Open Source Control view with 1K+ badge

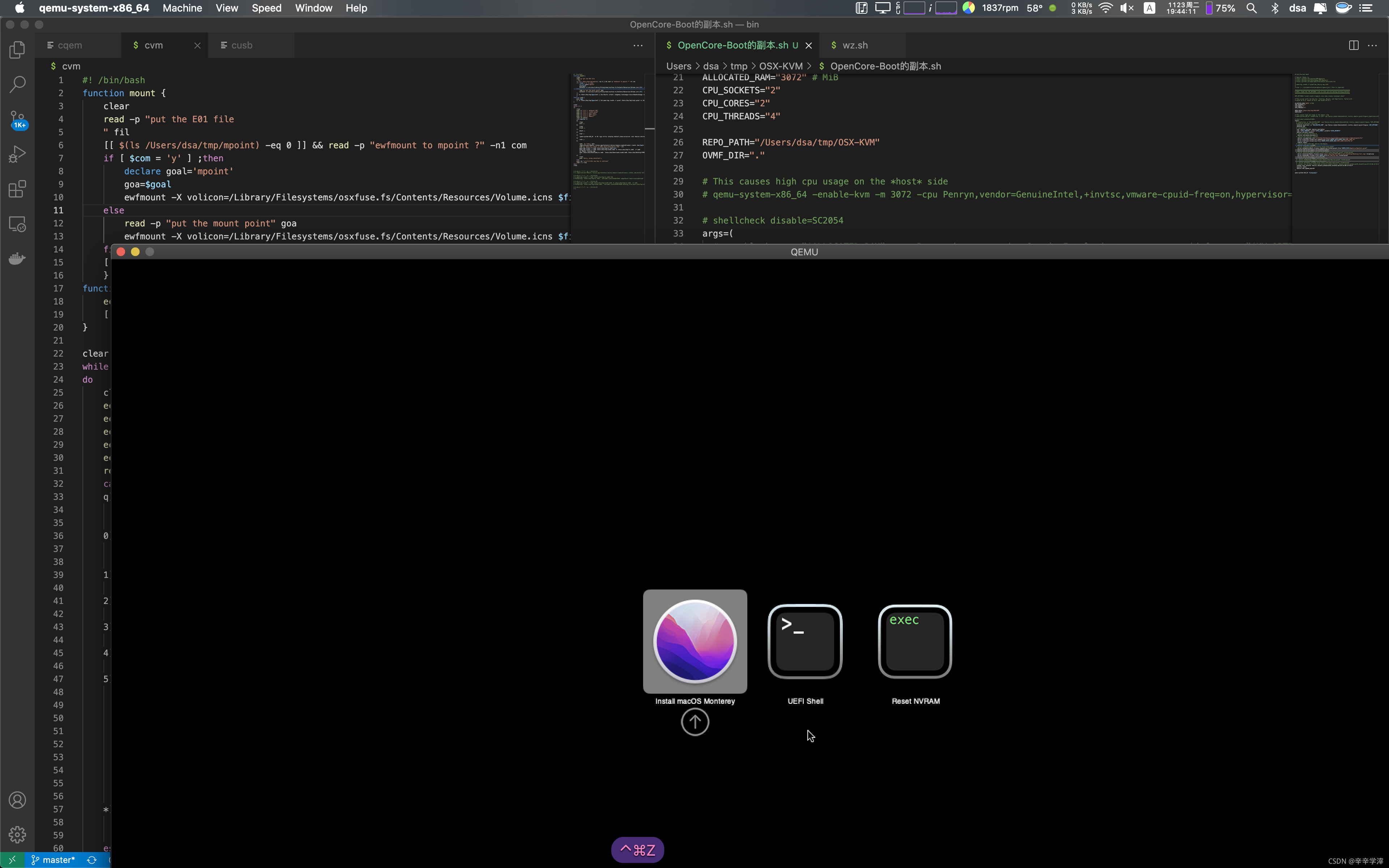point(17,119)
